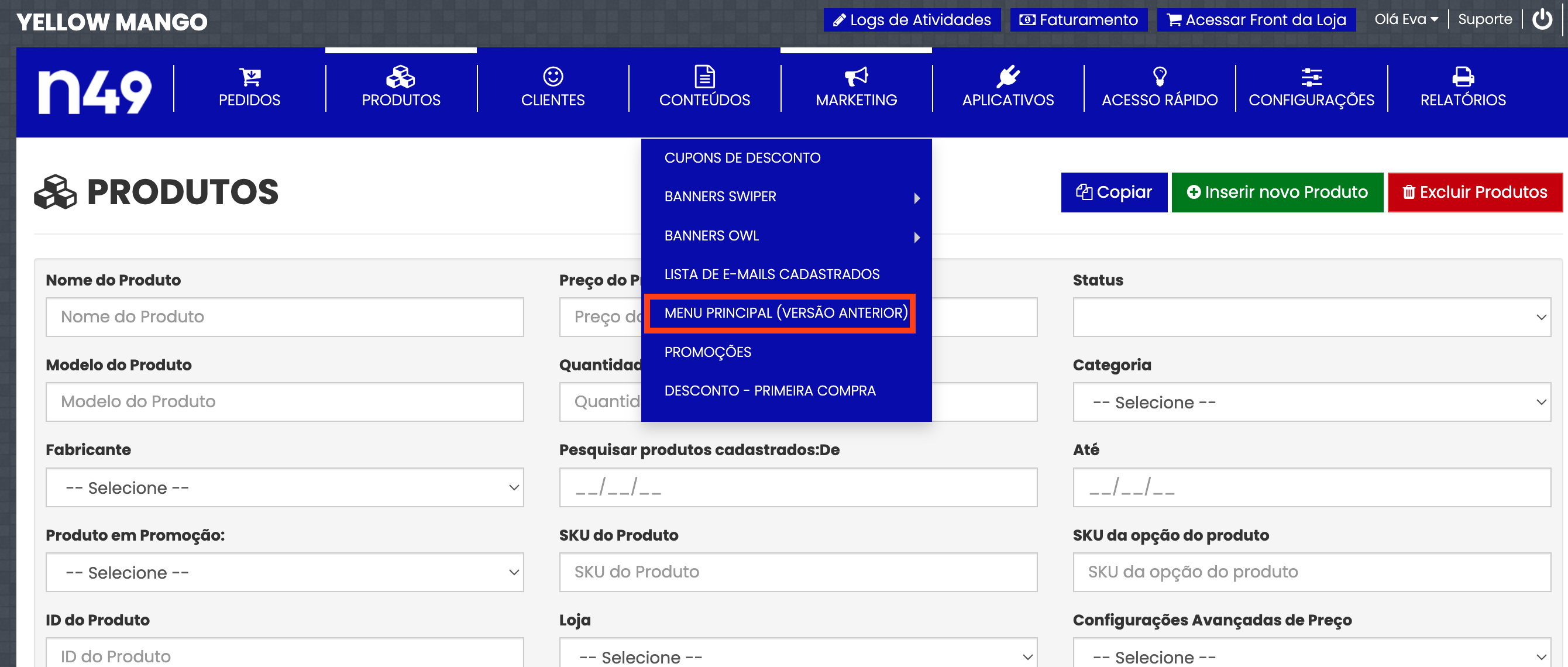Expand the Banners Swiper submenu arrow
The width and height of the screenshot is (1568, 667).
pyautogui.click(x=916, y=198)
